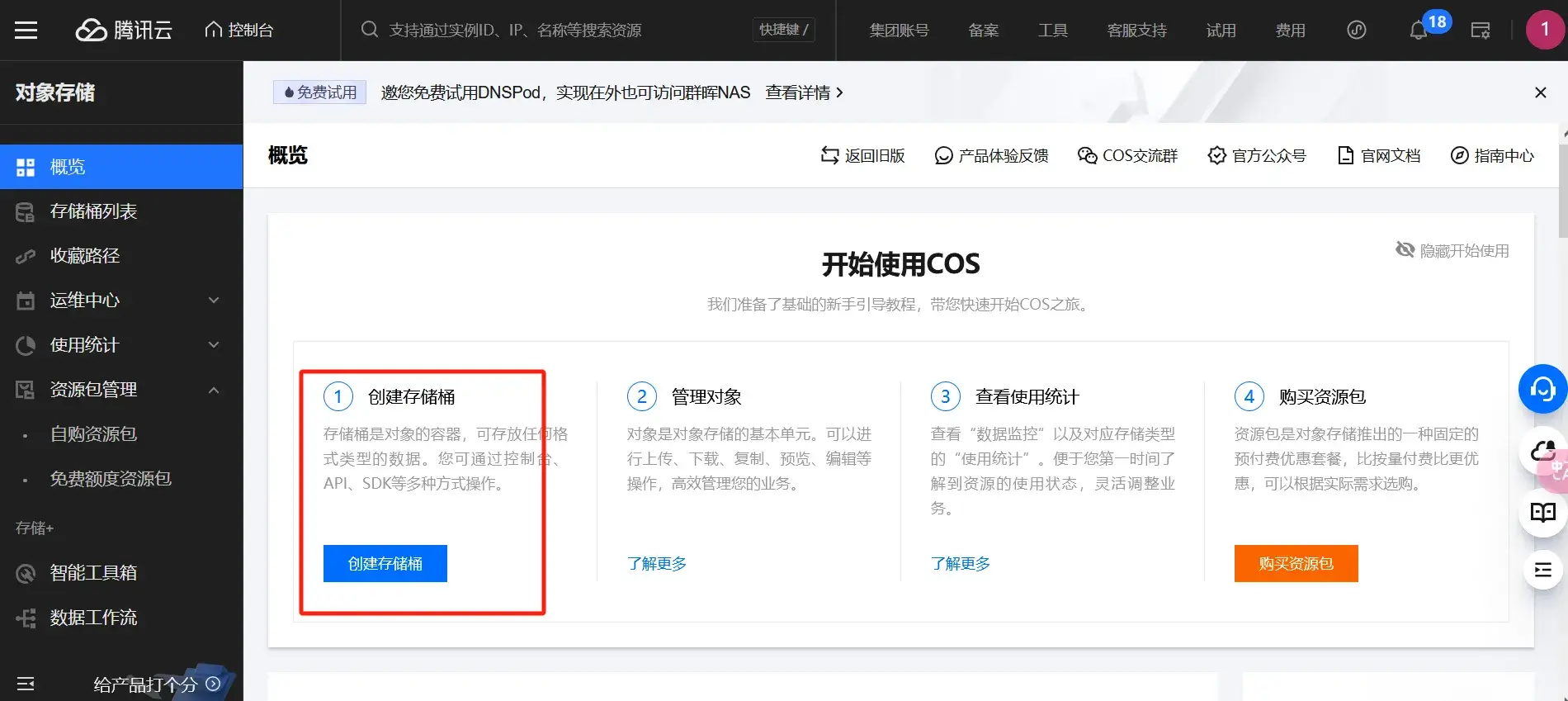Image resolution: width=1568 pixels, height=701 pixels.
Task: Open 存储桶列表 in the sidebar
Action: click(x=93, y=211)
